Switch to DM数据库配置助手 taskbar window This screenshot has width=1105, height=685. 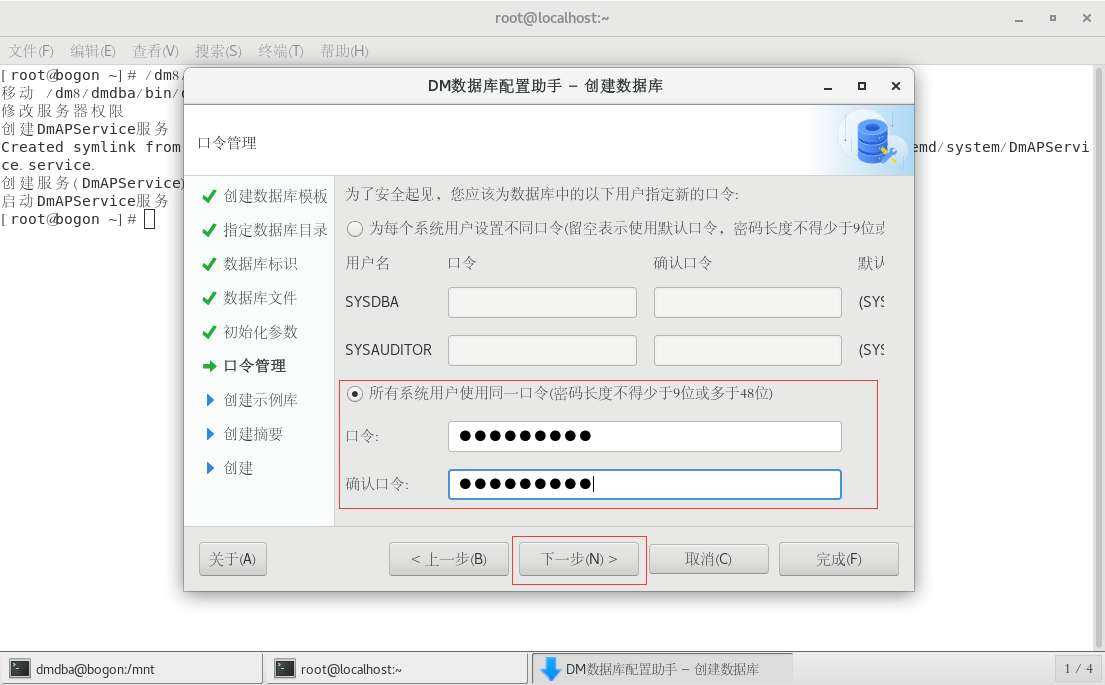point(662,668)
